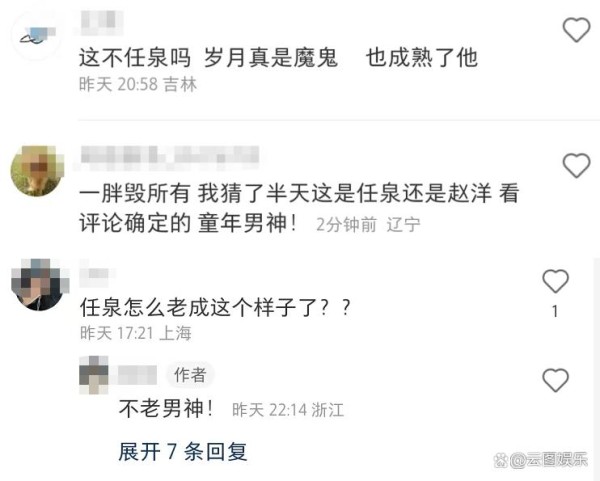Image resolution: width=600 pixels, height=481 pixels.
Task: Open the author's small reply avatar
Action: (x=93, y=375)
